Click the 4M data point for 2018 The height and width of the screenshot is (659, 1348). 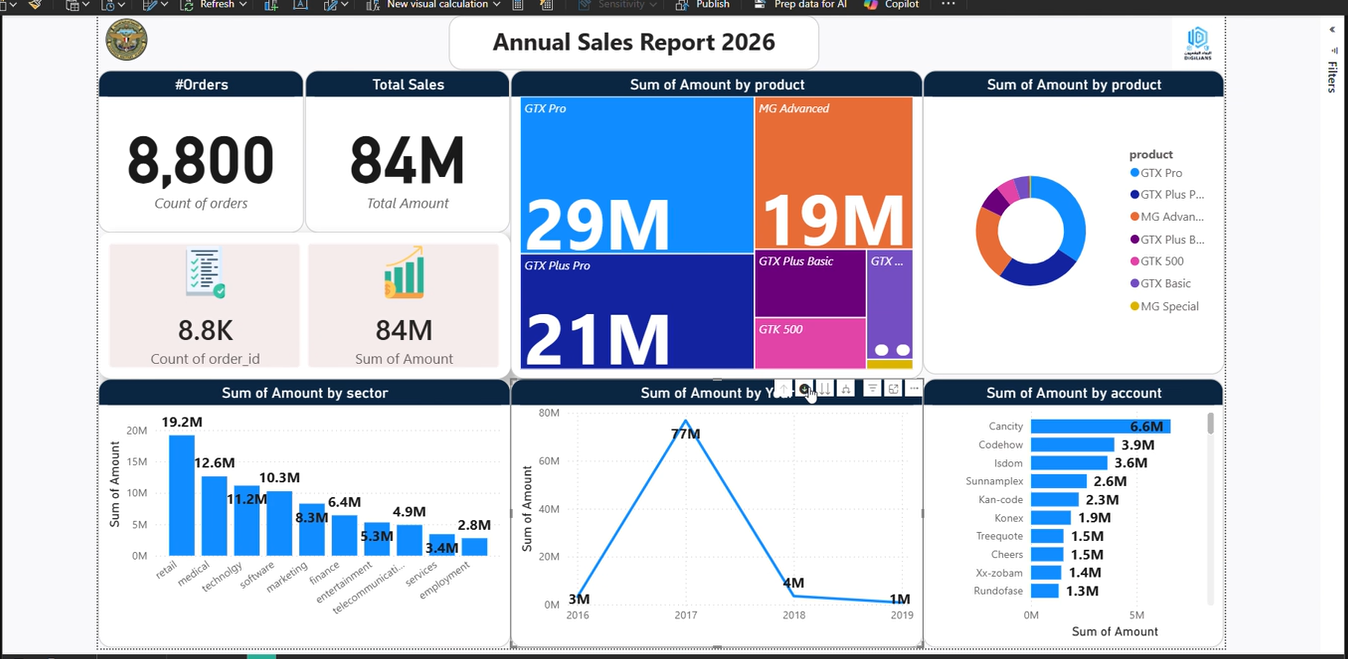click(793, 595)
